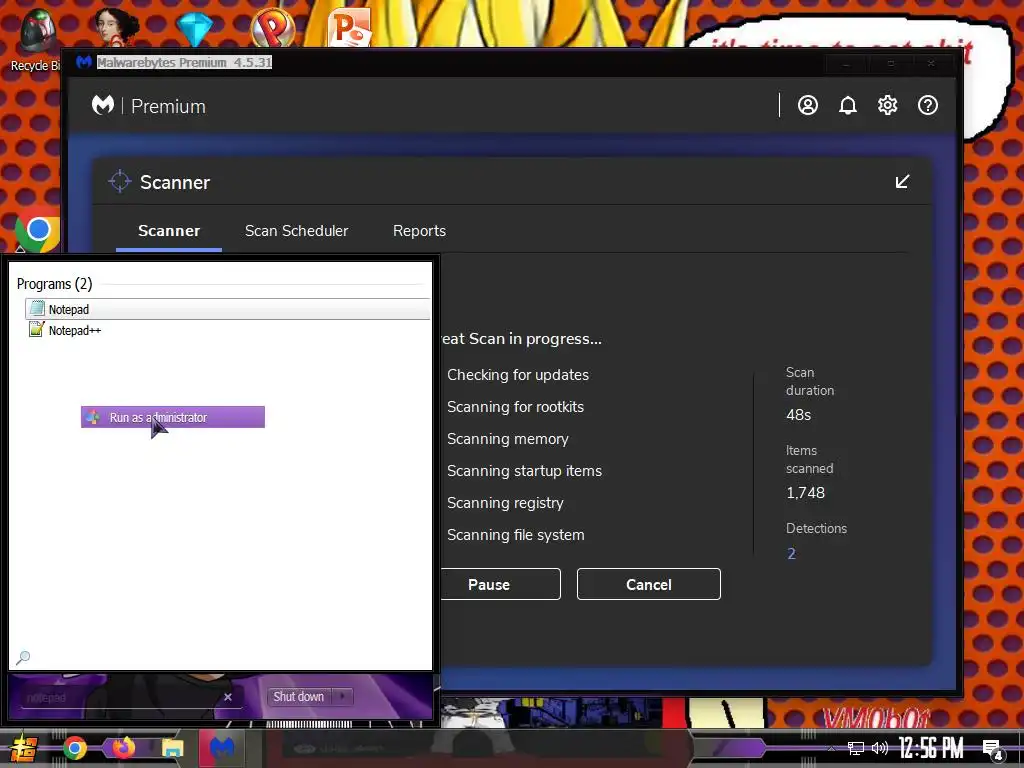Click the Malwarebytes title bar icon

coord(84,62)
